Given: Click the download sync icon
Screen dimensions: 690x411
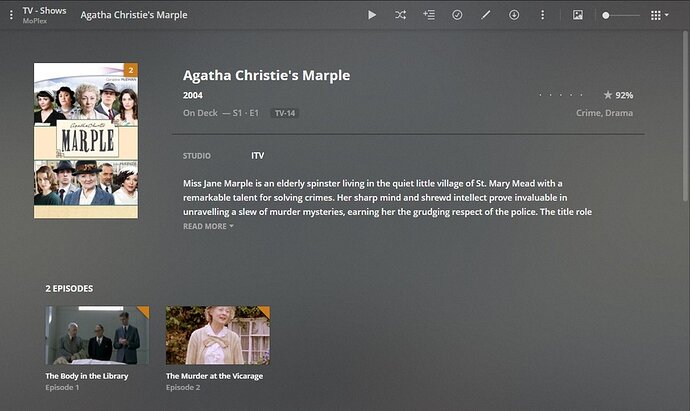Looking at the screenshot, I should coord(514,15).
